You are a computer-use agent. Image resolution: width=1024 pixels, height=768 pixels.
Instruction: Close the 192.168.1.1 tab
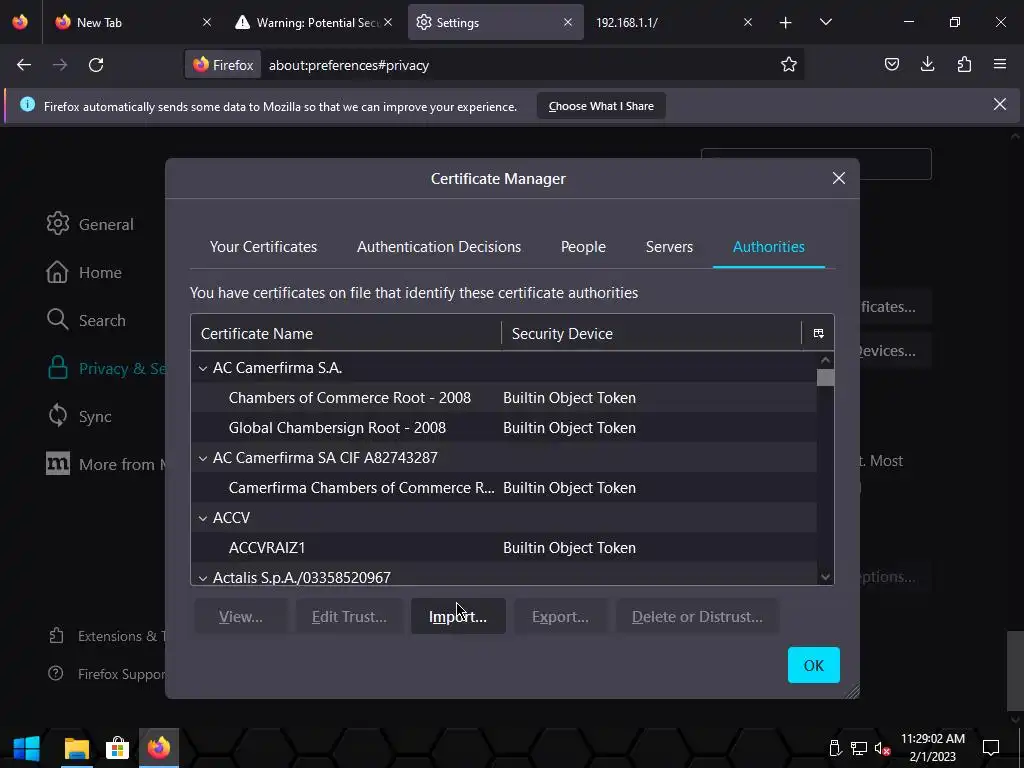(748, 22)
